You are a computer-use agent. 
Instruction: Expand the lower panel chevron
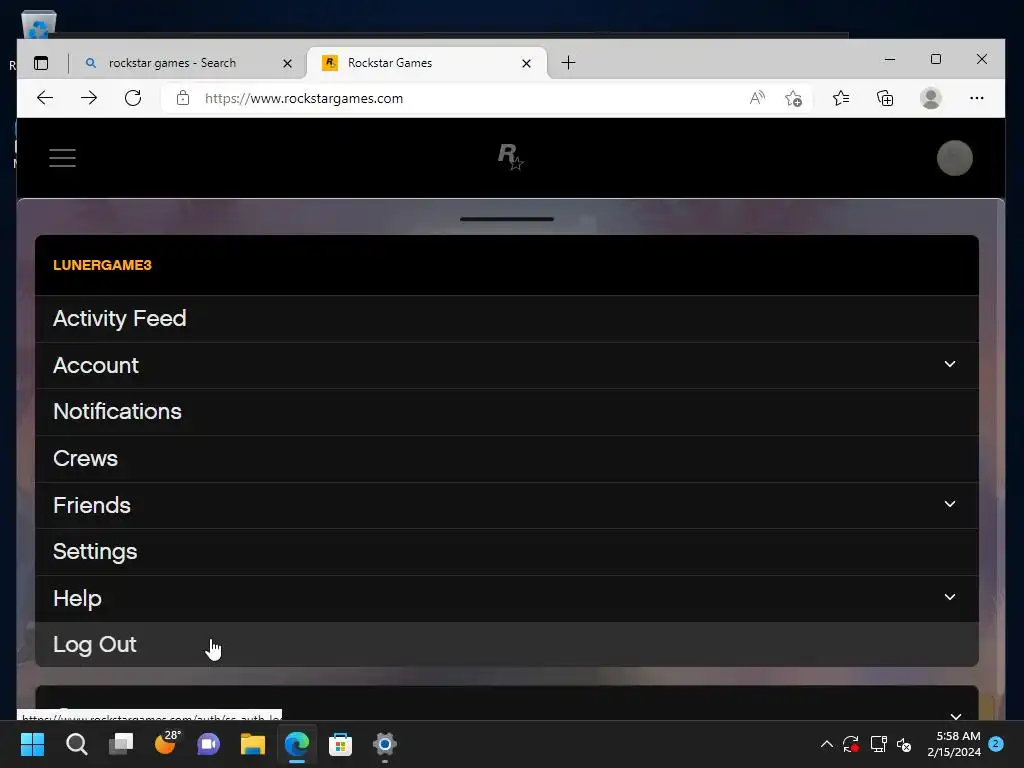tap(955, 715)
